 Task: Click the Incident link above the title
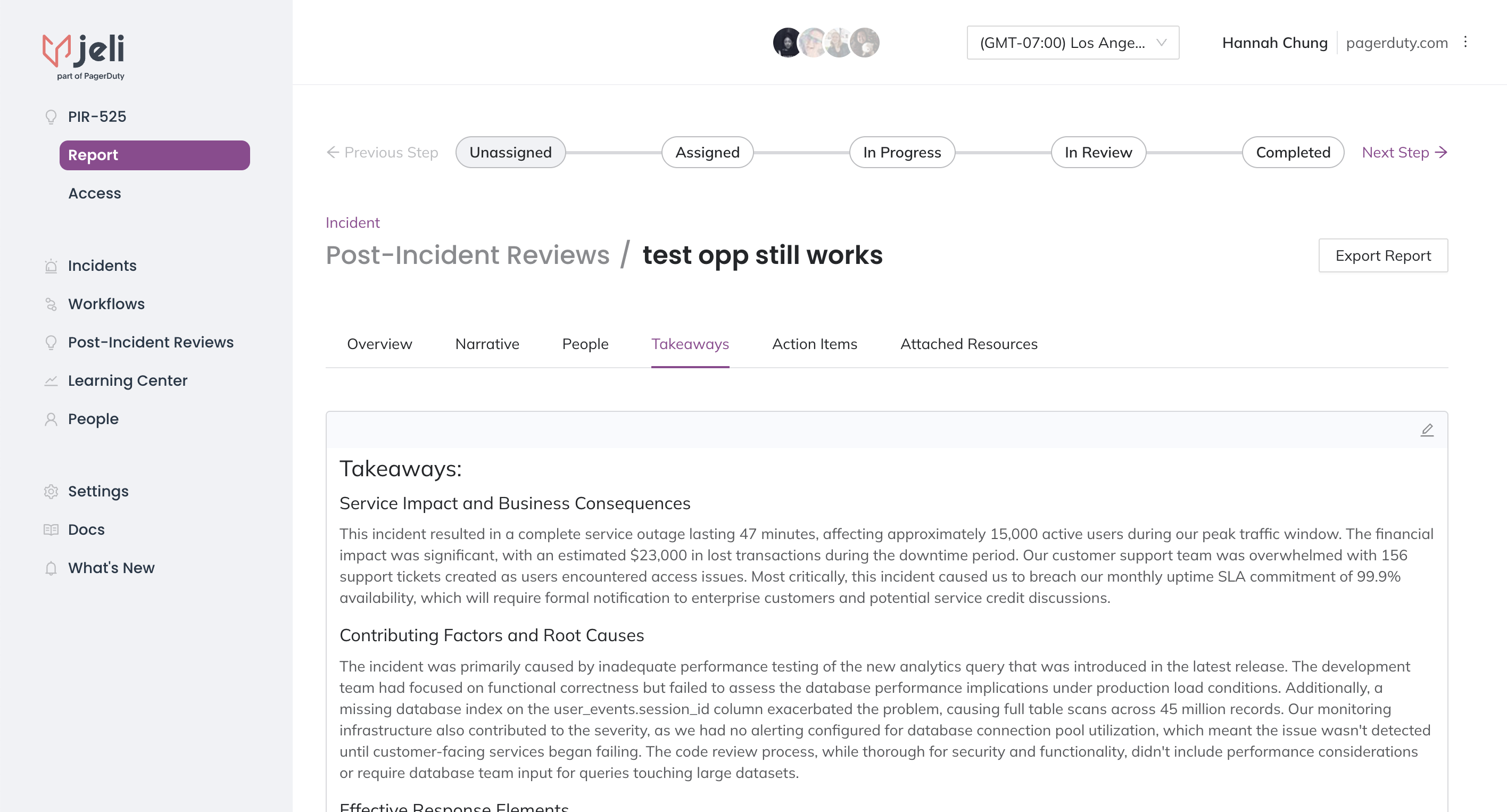pos(353,223)
